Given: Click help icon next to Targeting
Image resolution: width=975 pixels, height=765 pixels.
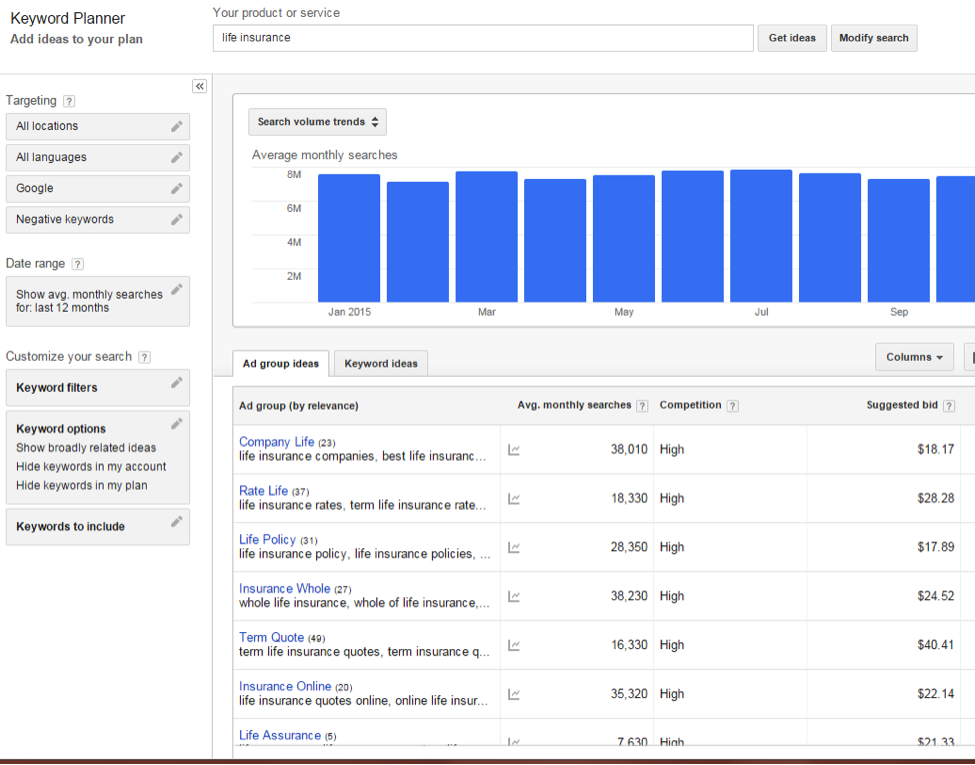Looking at the screenshot, I should [69, 101].
